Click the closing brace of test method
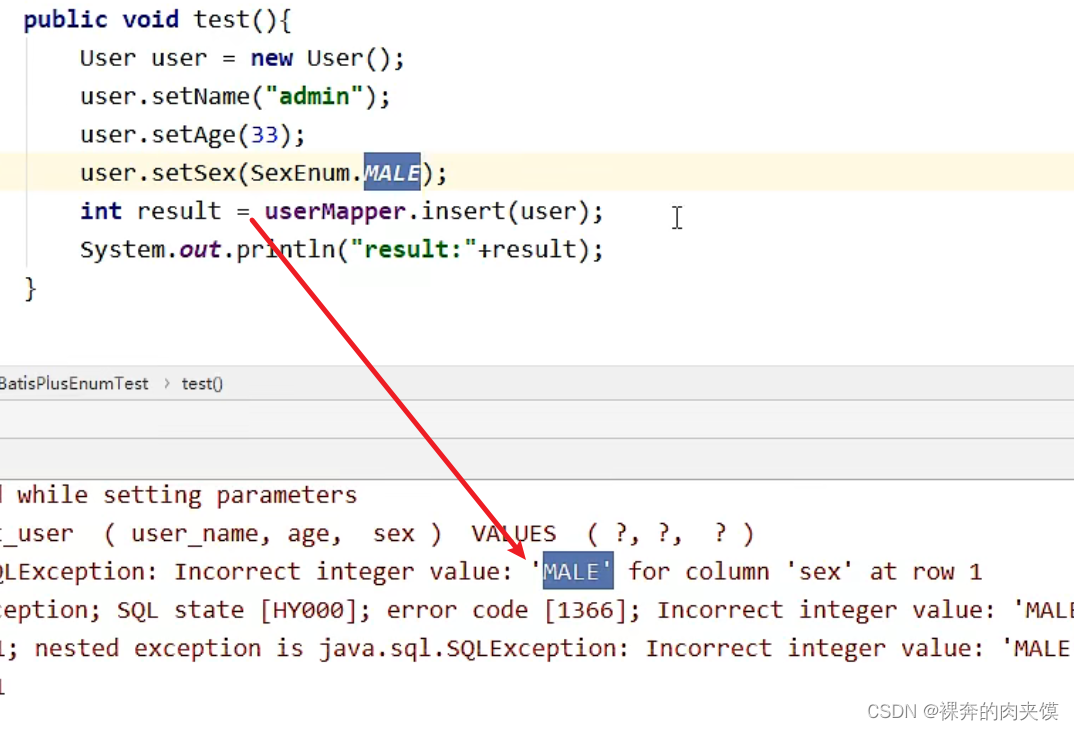 coord(30,289)
